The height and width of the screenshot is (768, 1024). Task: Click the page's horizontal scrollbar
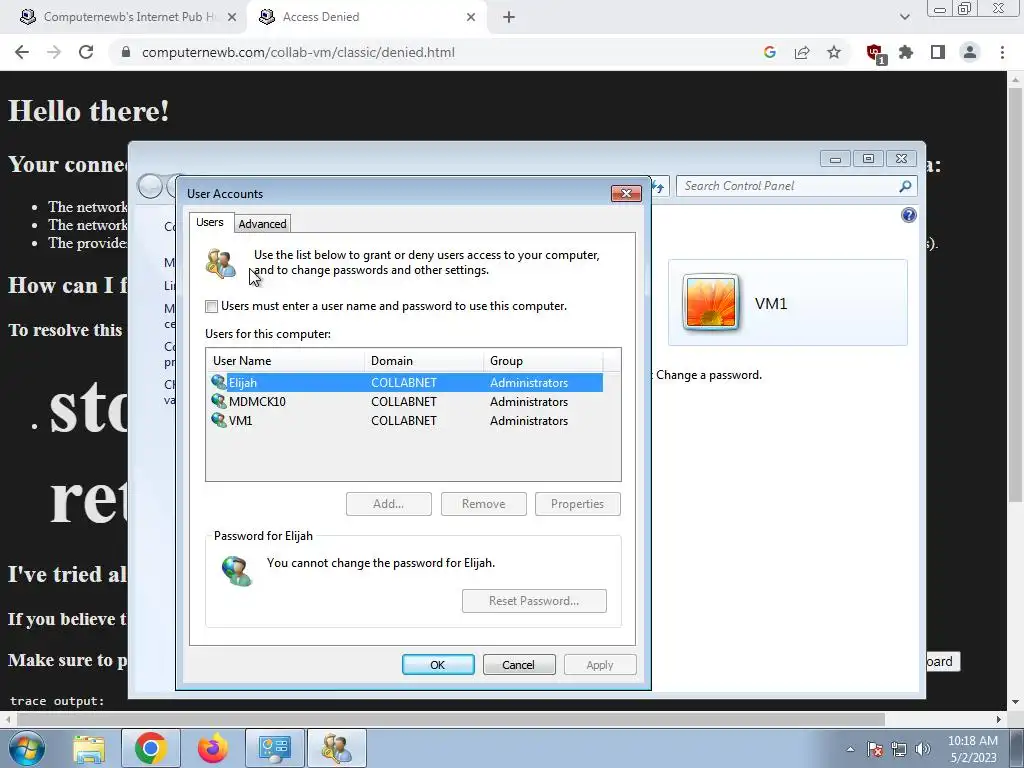pyautogui.click(x=451, y=719)
